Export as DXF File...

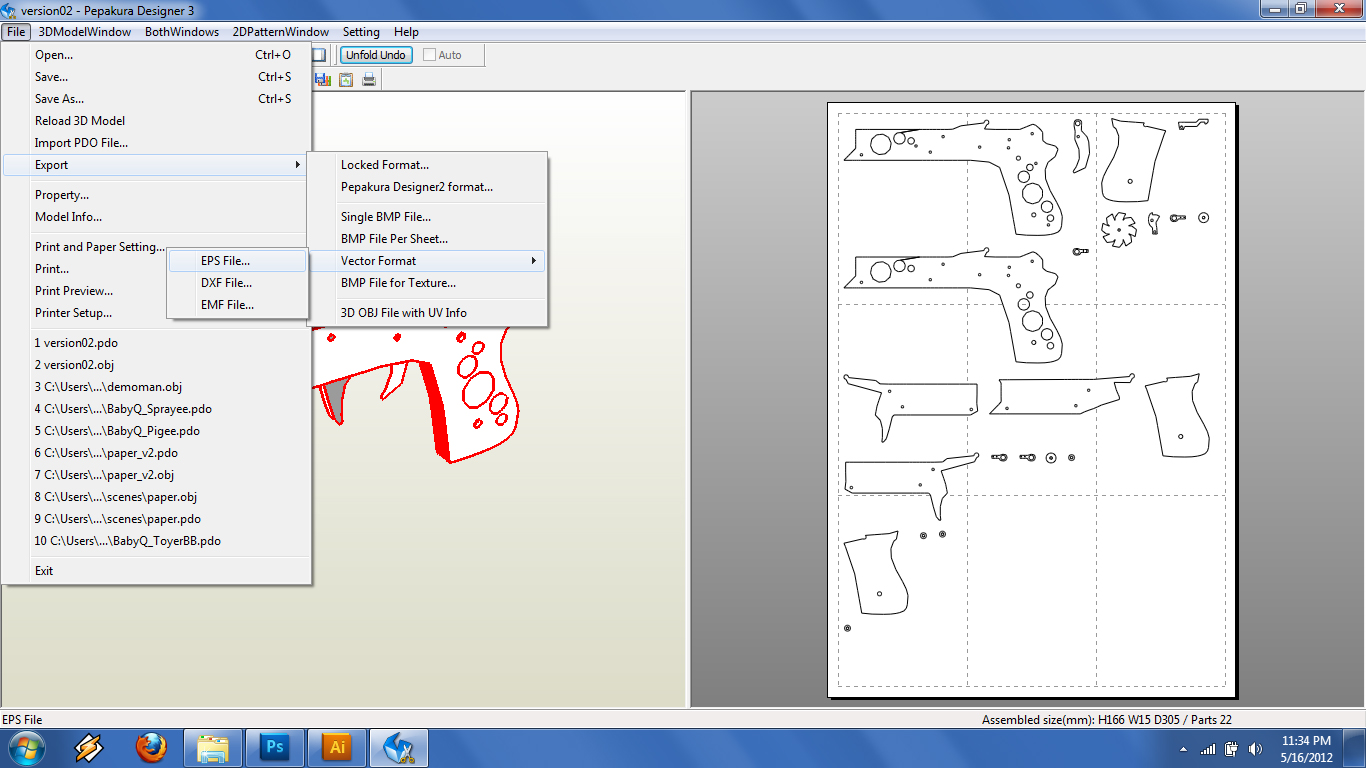tap(237, 283)
